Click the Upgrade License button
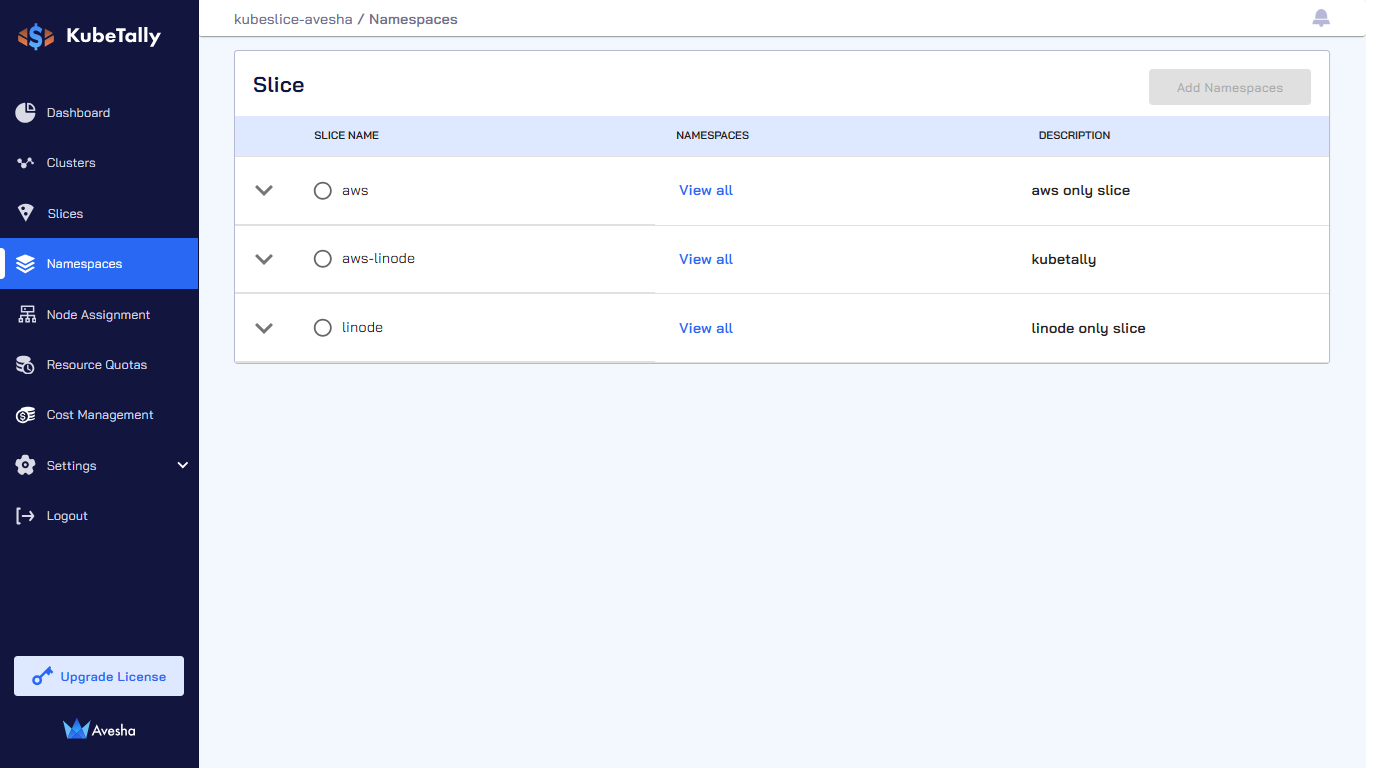 (x=99, y=676)
